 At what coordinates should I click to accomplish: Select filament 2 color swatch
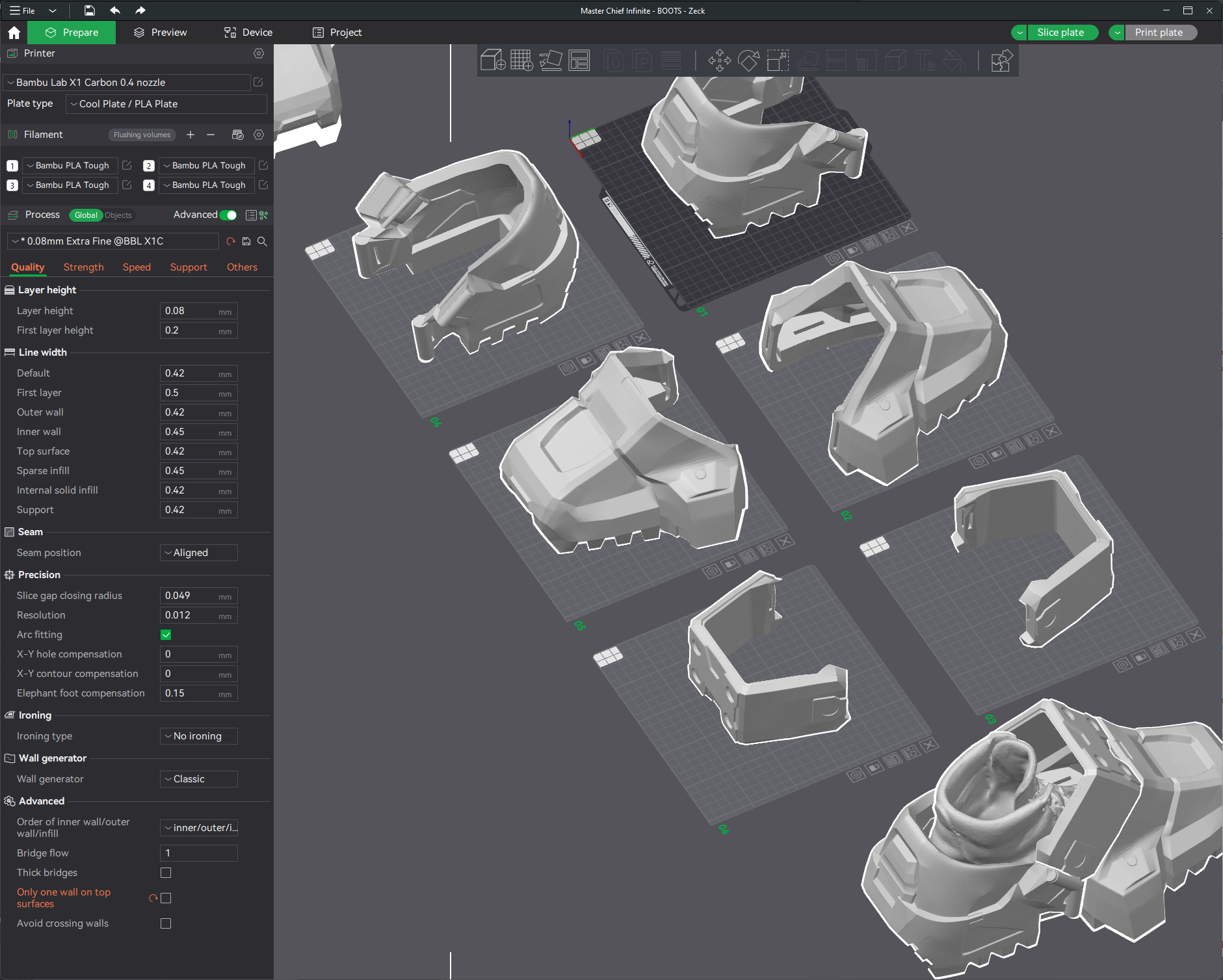pos(149,166)
